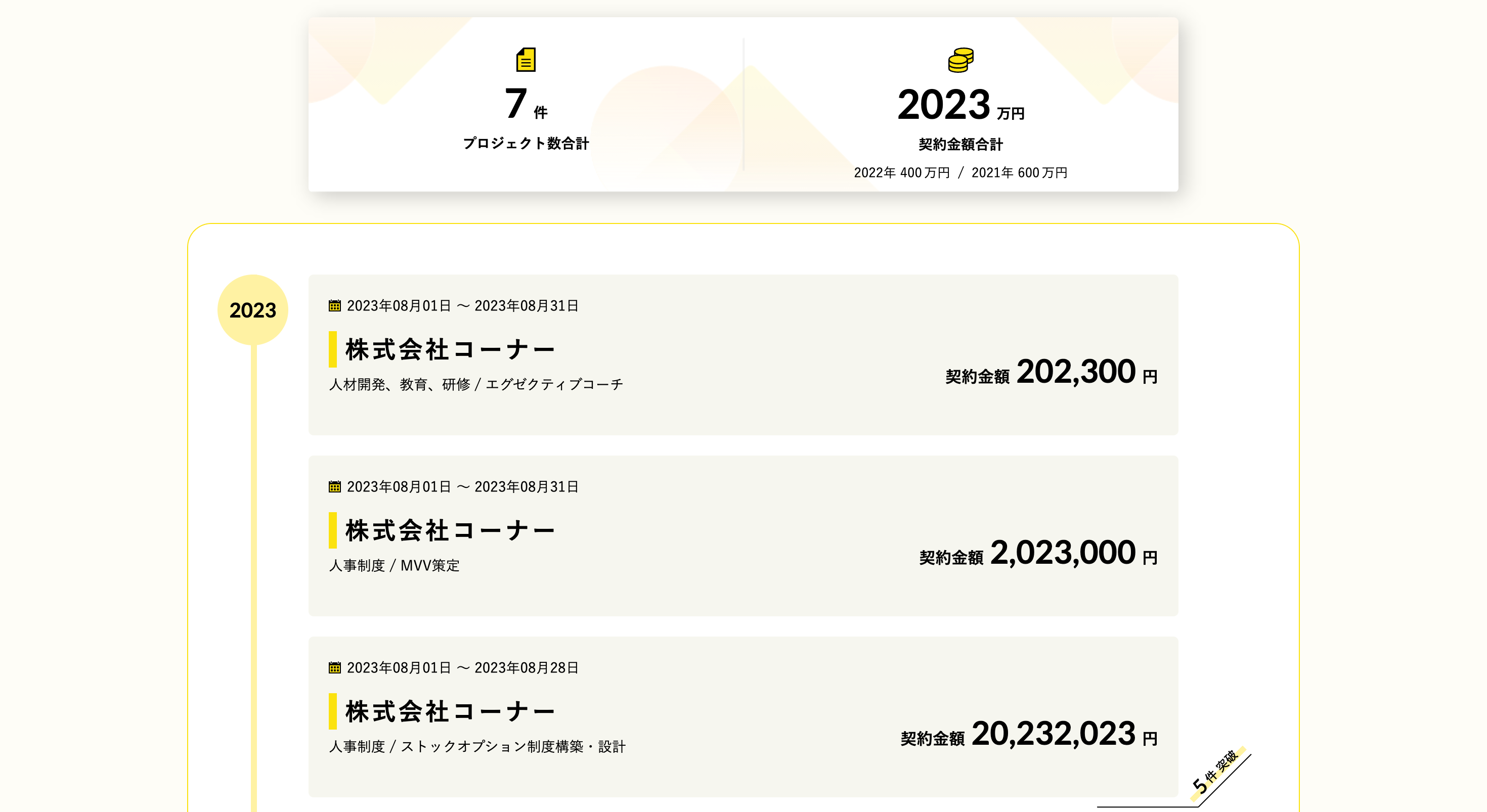This screenshot has width=1487, height=812.
Task: Click calendar icon in the 20,232,023円 card
Action: click(335, 668)
